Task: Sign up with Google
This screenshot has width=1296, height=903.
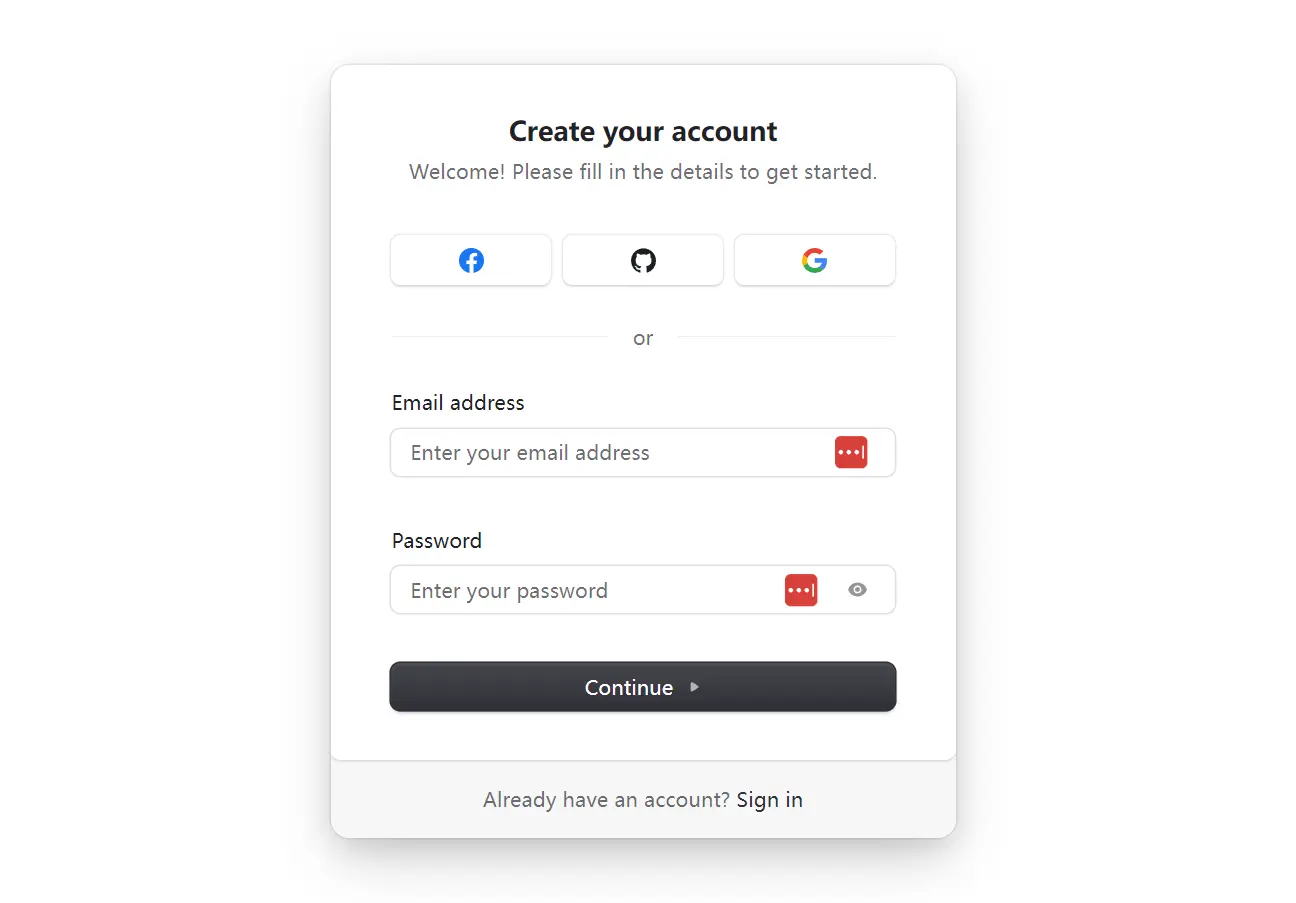Action: coord(814,260)
